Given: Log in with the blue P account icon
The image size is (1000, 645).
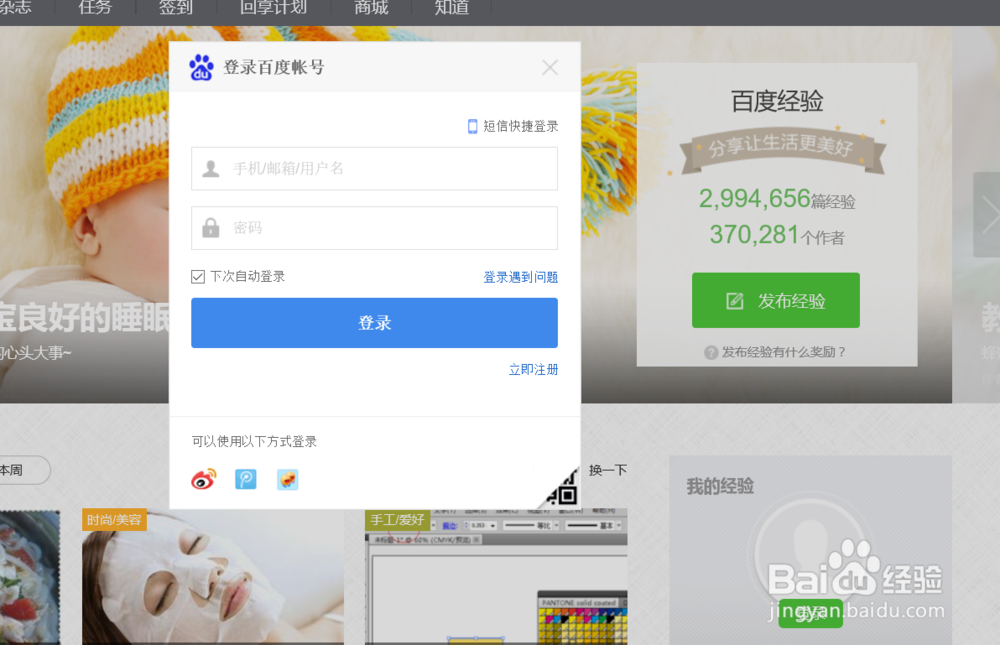Looking at the screenshot, I should tap(246, 479).
